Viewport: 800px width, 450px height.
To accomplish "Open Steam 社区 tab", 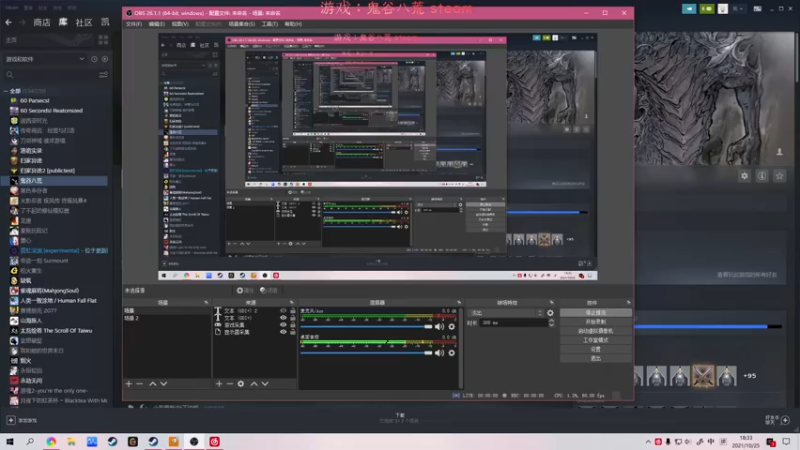I will [84, 22].
